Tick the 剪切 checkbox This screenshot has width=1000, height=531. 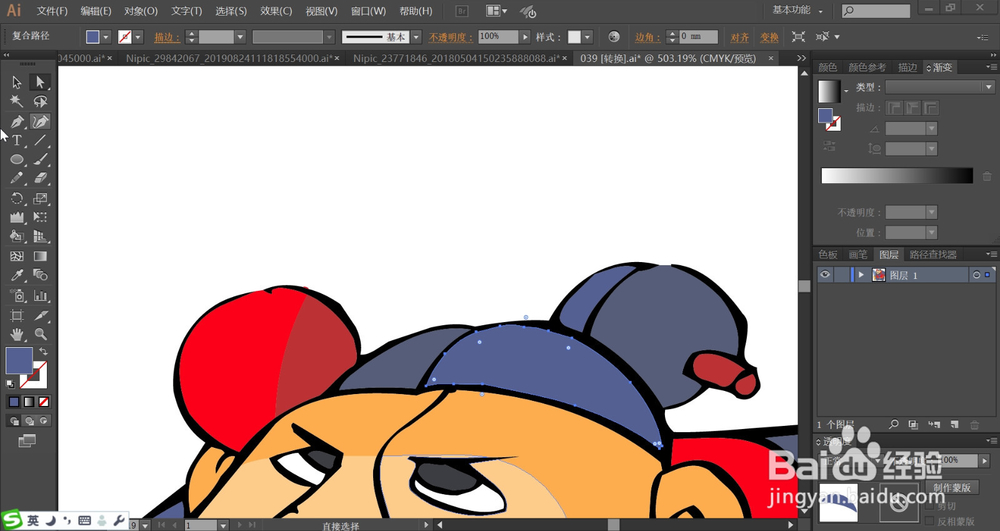pos(929,506)
